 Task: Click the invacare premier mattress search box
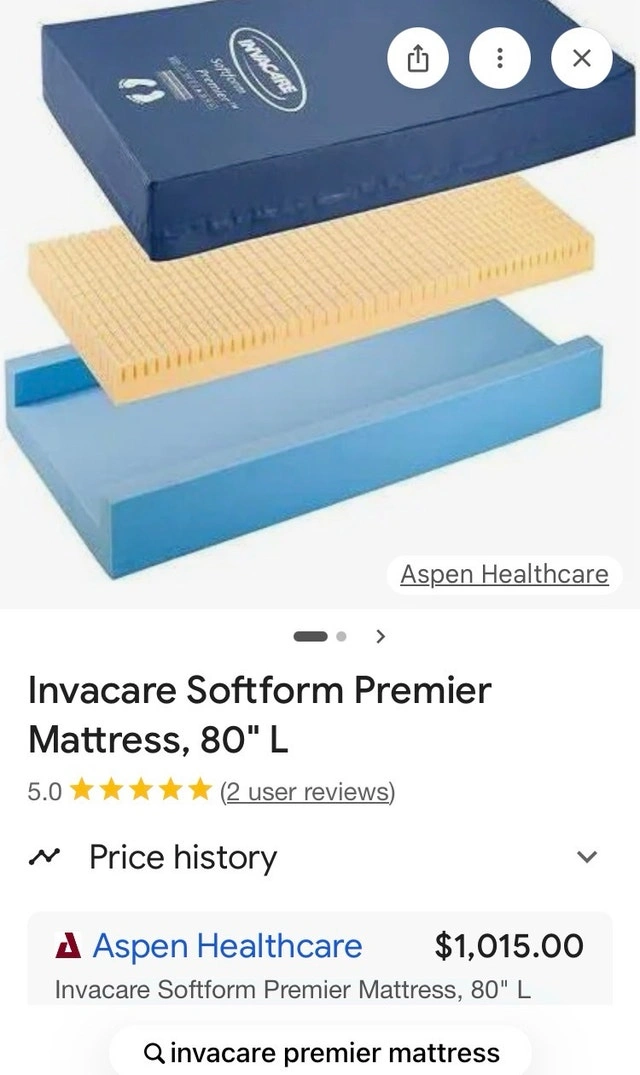point(320,1052)
